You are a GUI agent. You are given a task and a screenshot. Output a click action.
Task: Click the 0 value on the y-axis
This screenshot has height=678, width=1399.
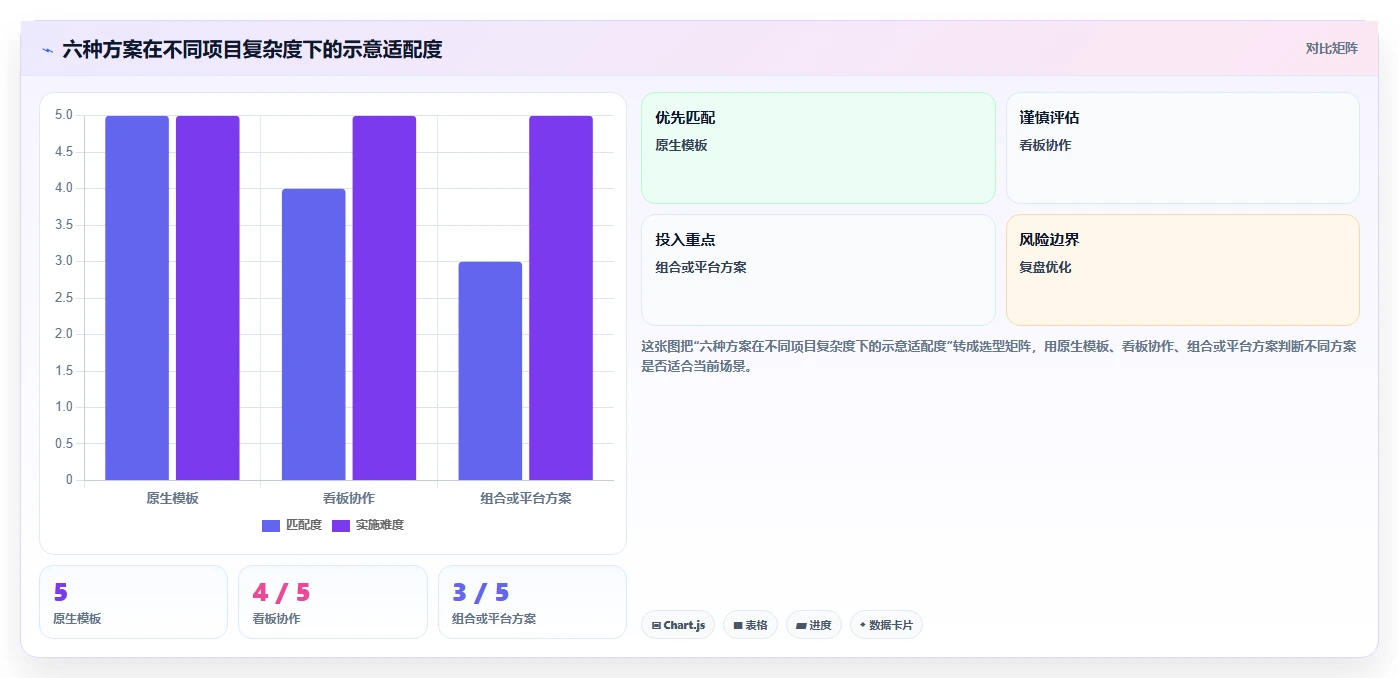(69, 480)
